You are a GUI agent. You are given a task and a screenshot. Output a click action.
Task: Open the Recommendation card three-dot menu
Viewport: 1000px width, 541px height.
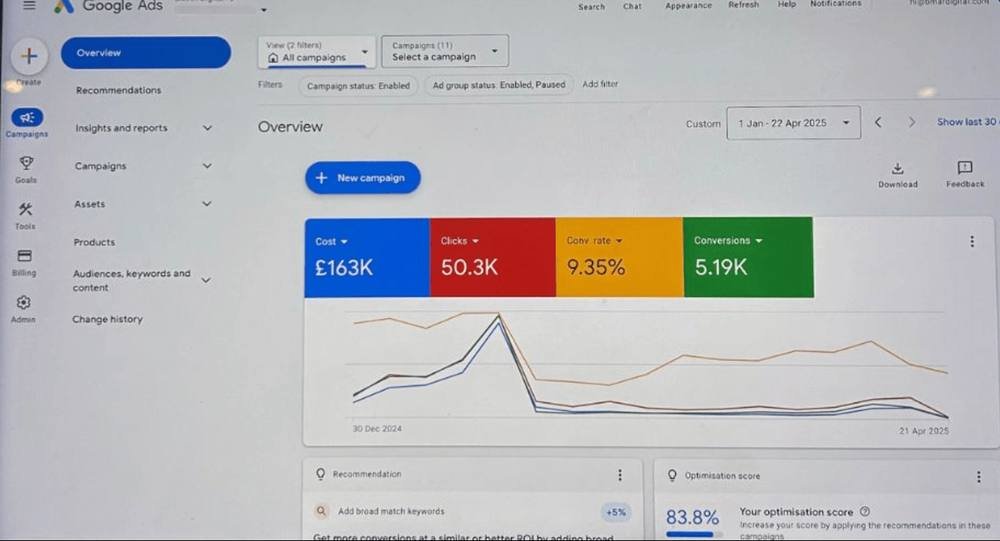tap(619, 475)
